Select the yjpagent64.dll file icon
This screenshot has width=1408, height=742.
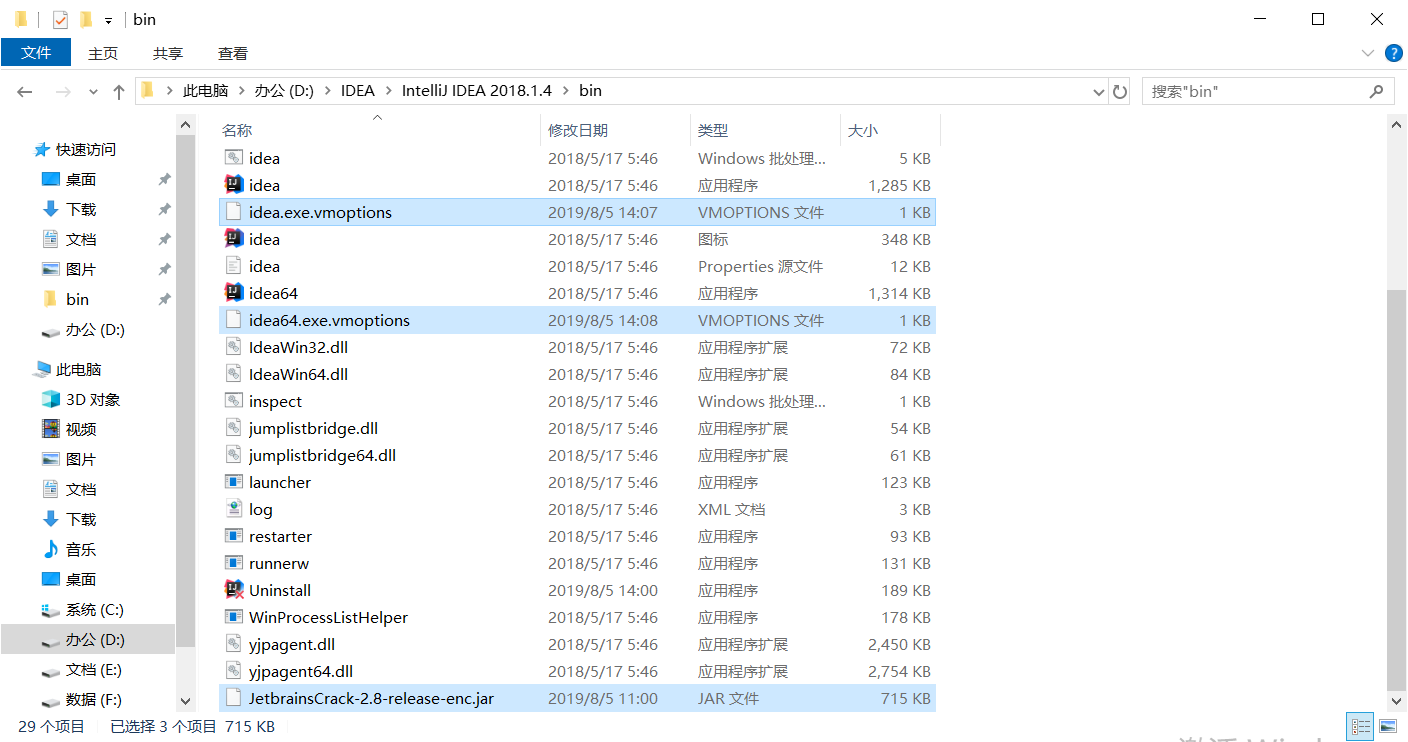pyautogui.click(x=233, y=671)
